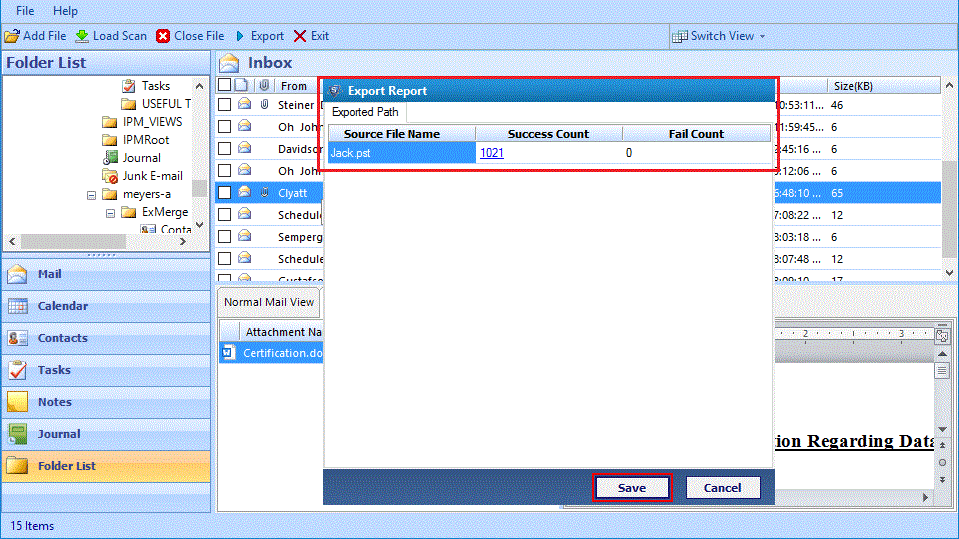Select the Junk E-mail folder

[x=152, y=176]
